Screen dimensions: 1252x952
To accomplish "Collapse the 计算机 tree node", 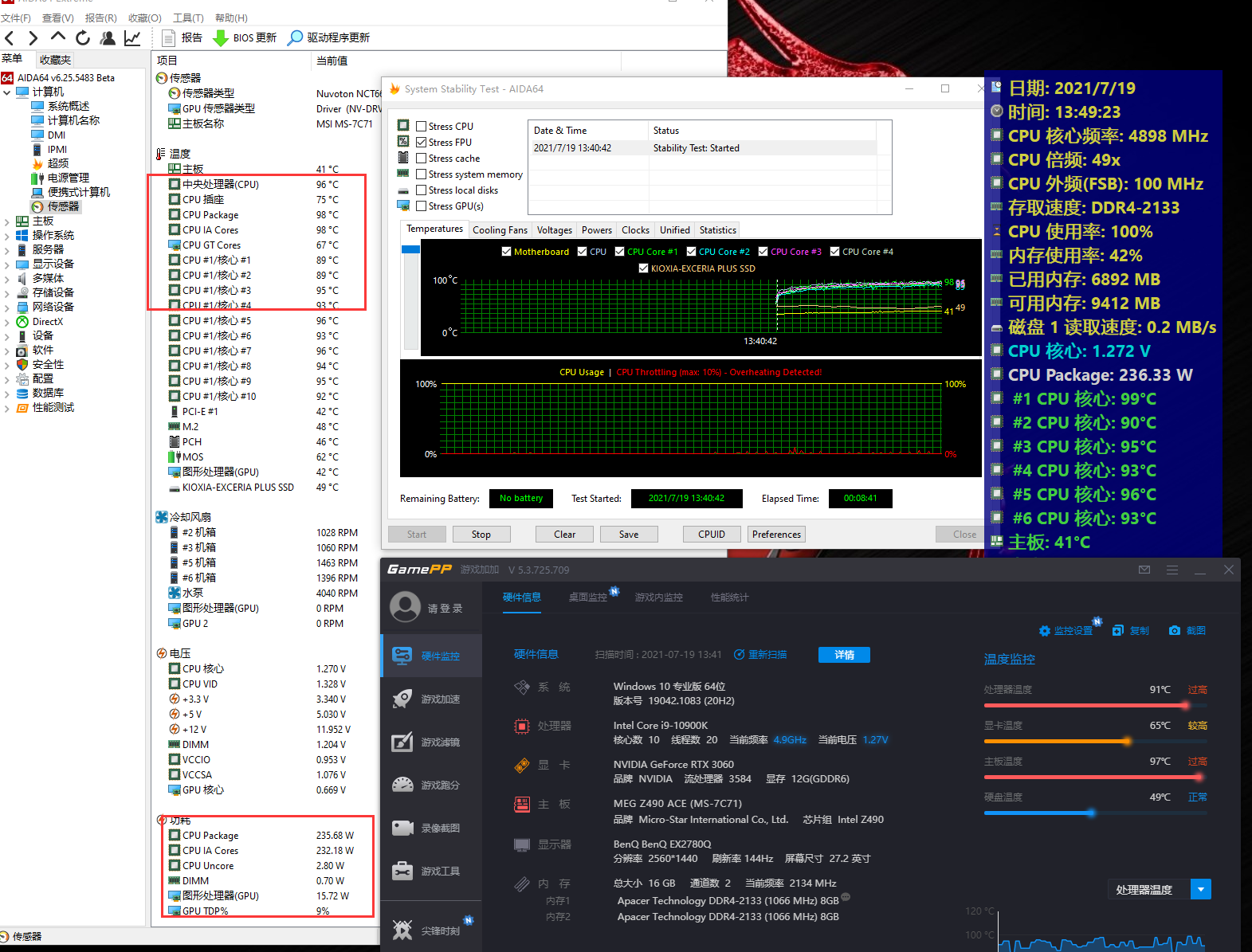I will 7,92.
